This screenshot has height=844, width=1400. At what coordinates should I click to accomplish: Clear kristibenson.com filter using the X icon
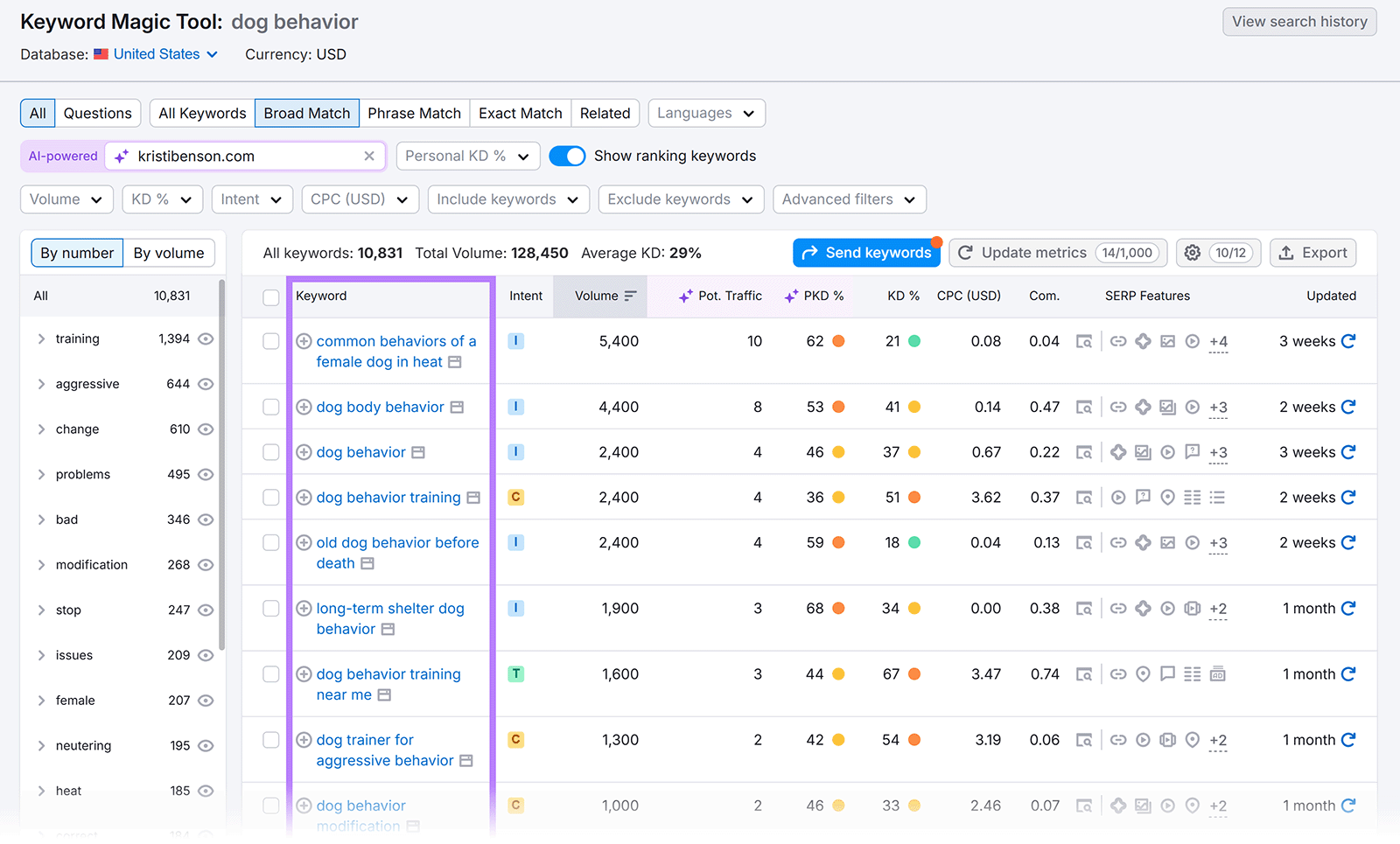(x=370, y=156)
